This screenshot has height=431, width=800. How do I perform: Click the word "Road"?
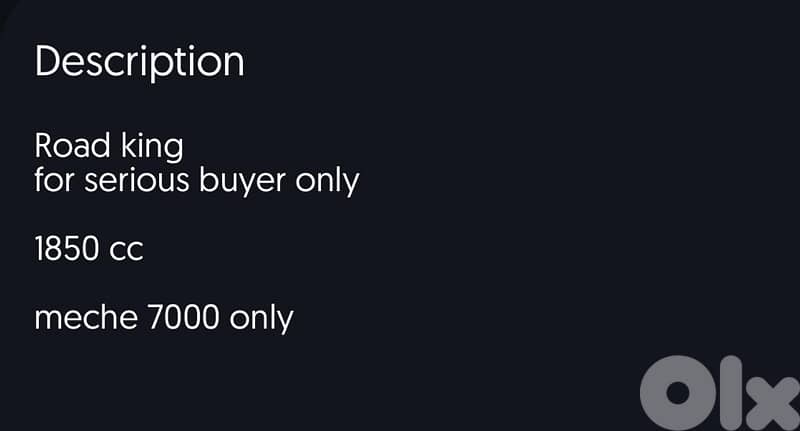tap(71, 146)
